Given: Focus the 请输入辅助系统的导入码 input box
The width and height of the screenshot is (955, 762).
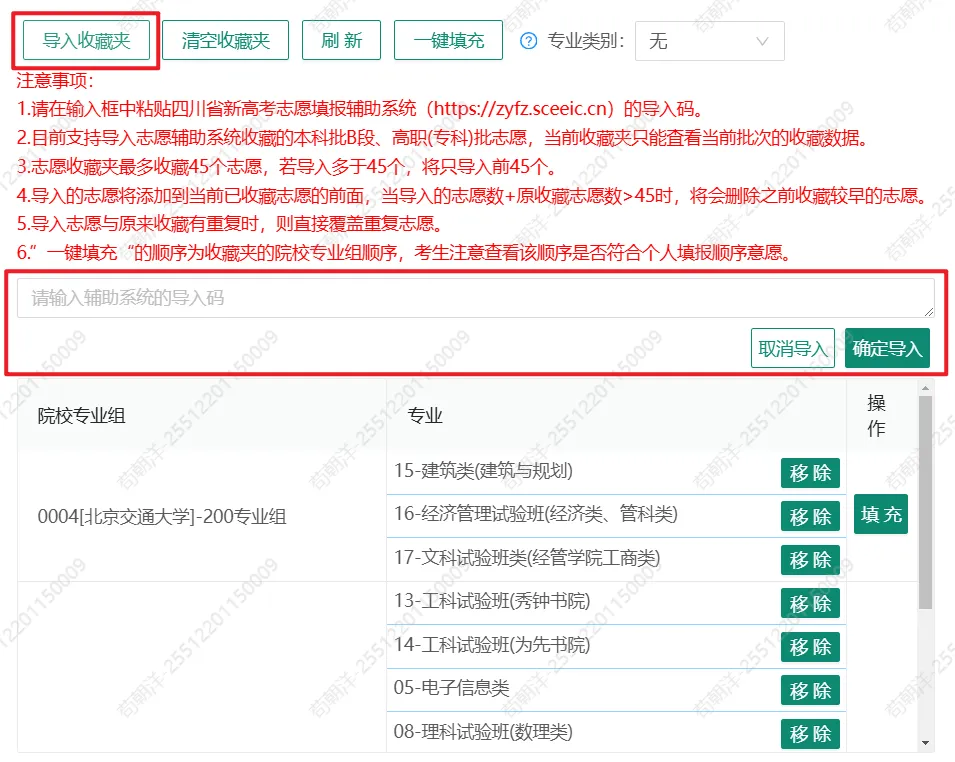Looking at the screenshot, I should pos(476,298).
